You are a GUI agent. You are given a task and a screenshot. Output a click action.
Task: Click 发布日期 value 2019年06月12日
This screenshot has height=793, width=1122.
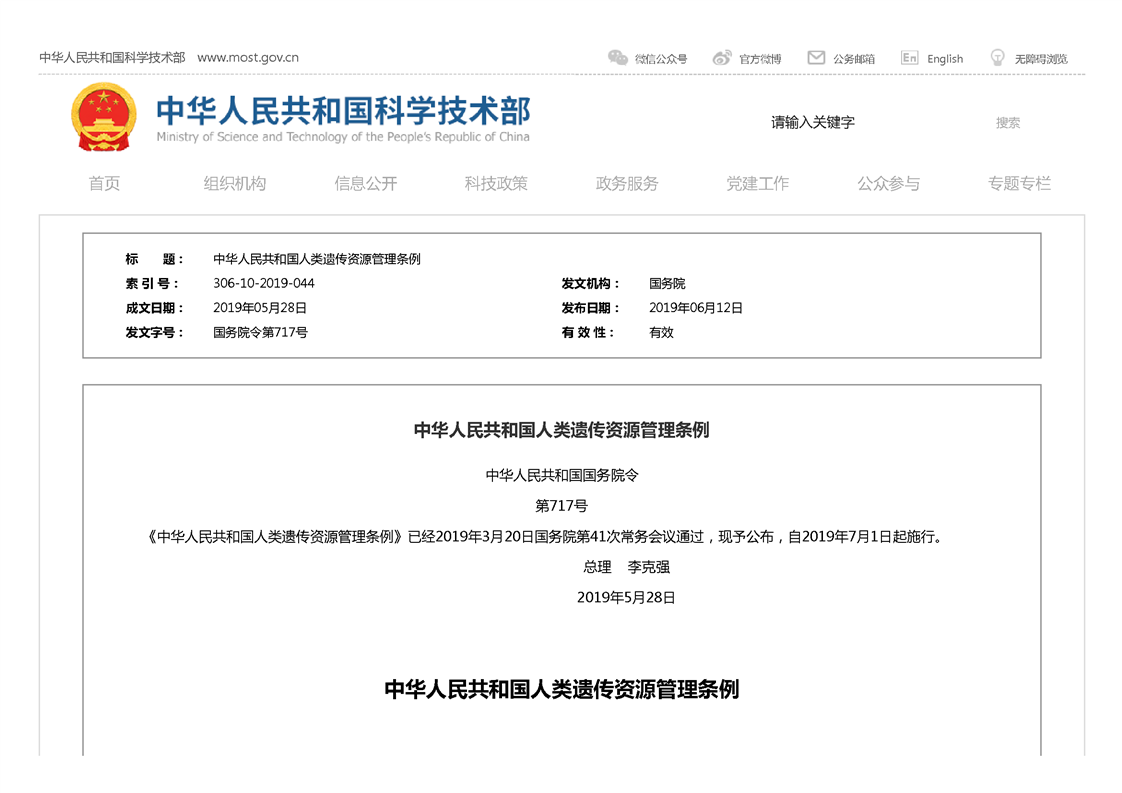click(696, 308)
